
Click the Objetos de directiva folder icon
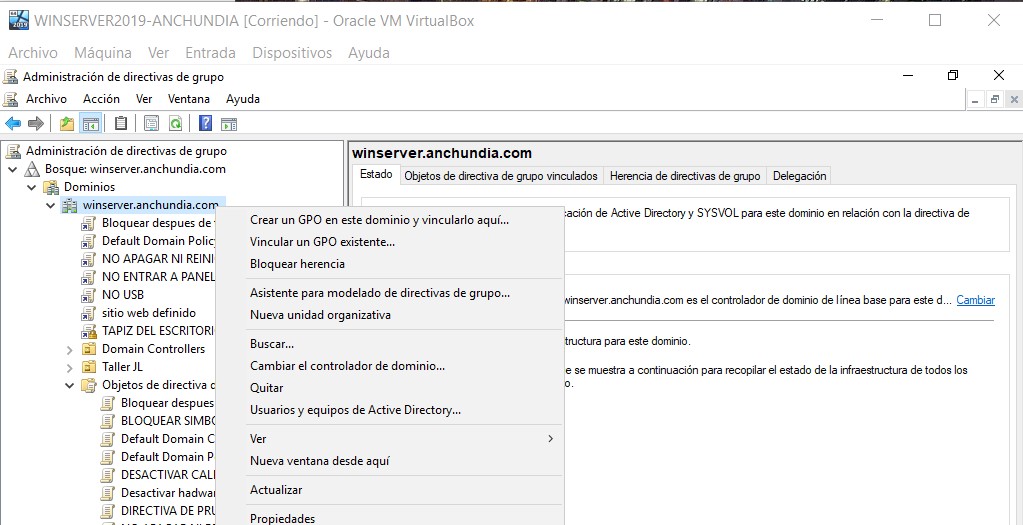click(x=89, y=385)
